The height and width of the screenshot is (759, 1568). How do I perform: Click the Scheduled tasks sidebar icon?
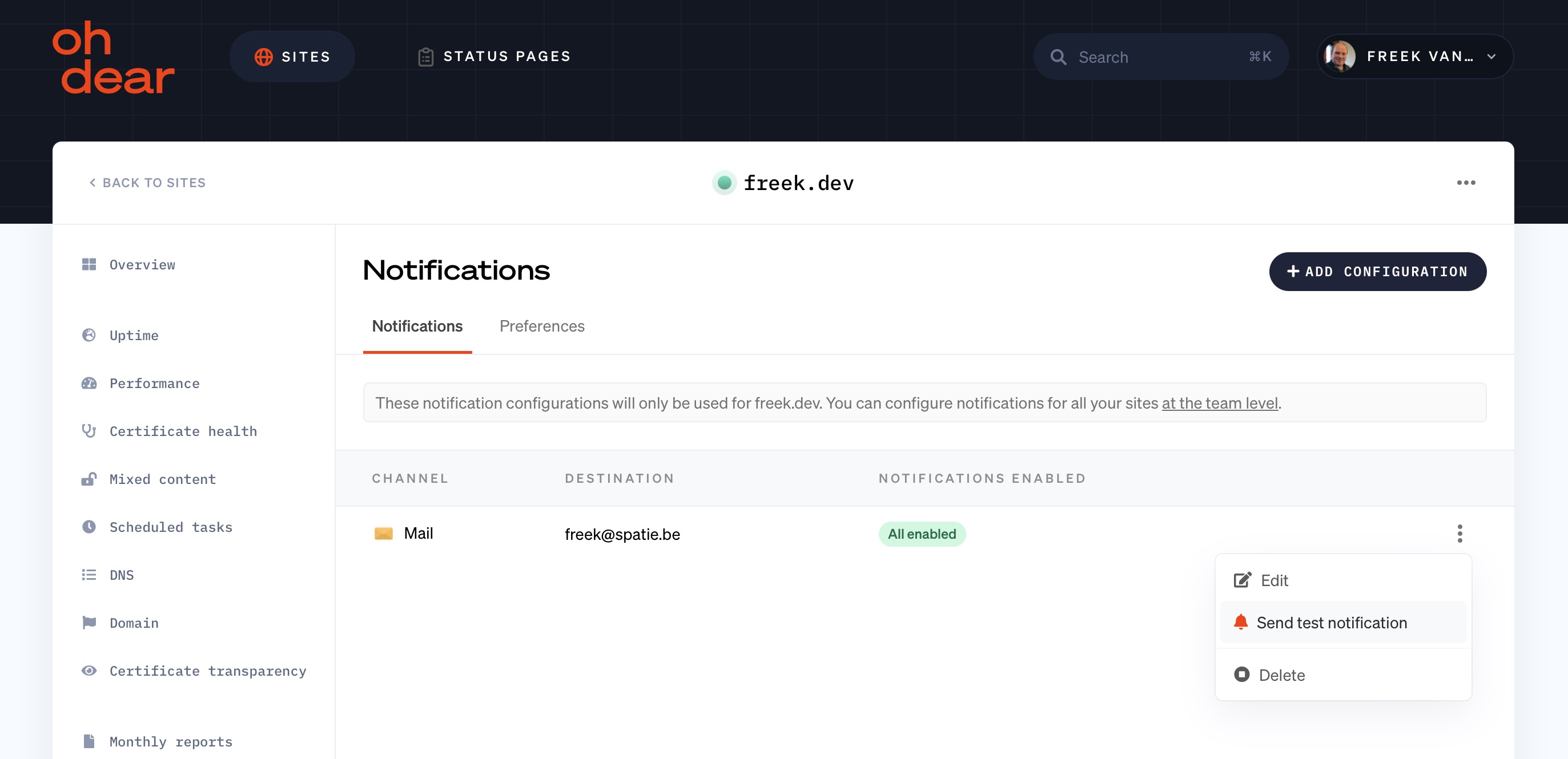coord(89,526)
